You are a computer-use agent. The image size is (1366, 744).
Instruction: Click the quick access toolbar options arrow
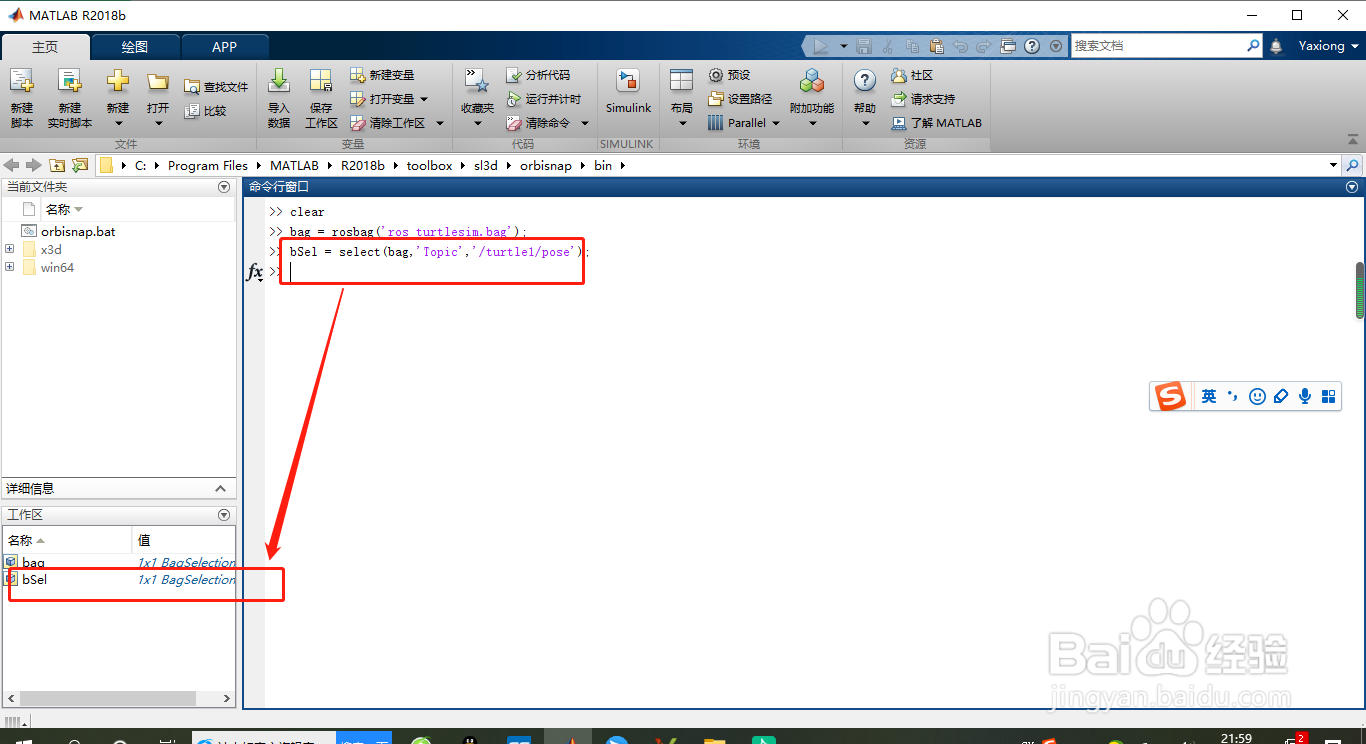(x=1056, y=46)
